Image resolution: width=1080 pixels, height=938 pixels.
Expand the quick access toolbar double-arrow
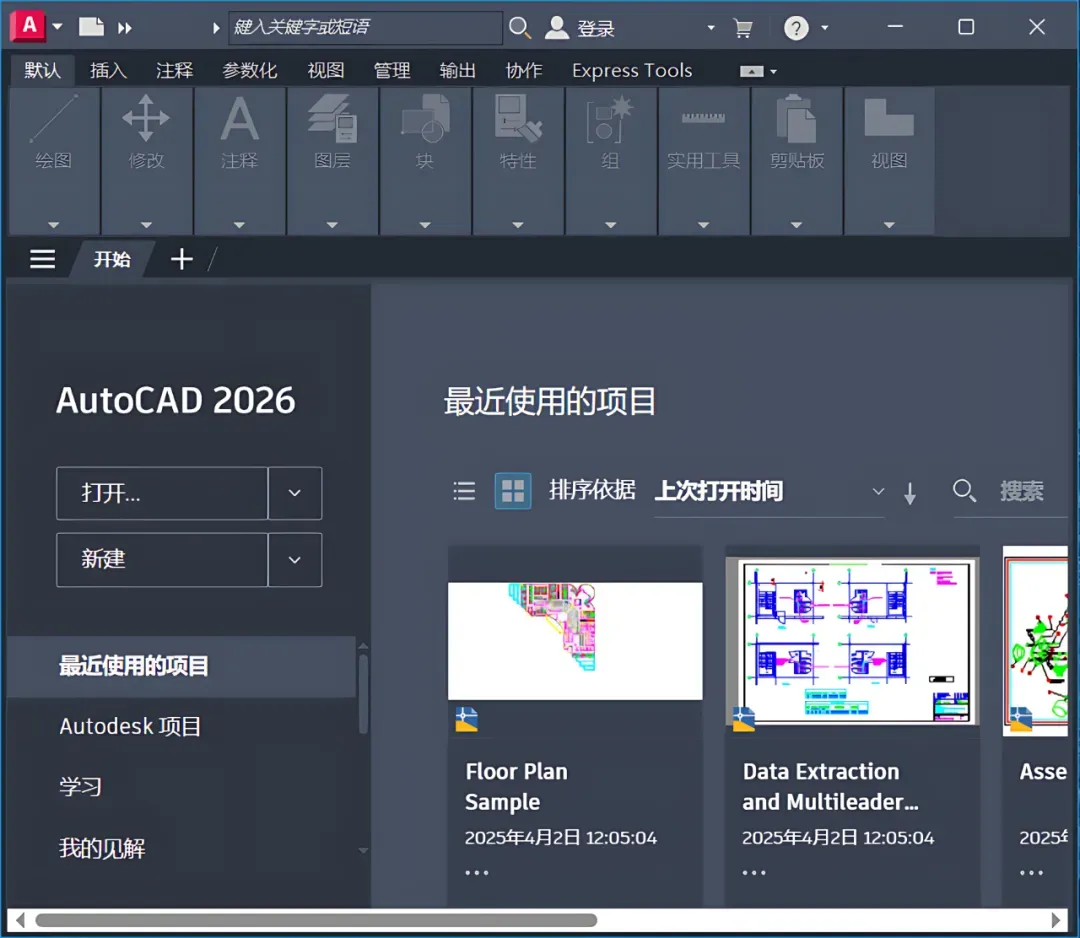coord(125,28)
